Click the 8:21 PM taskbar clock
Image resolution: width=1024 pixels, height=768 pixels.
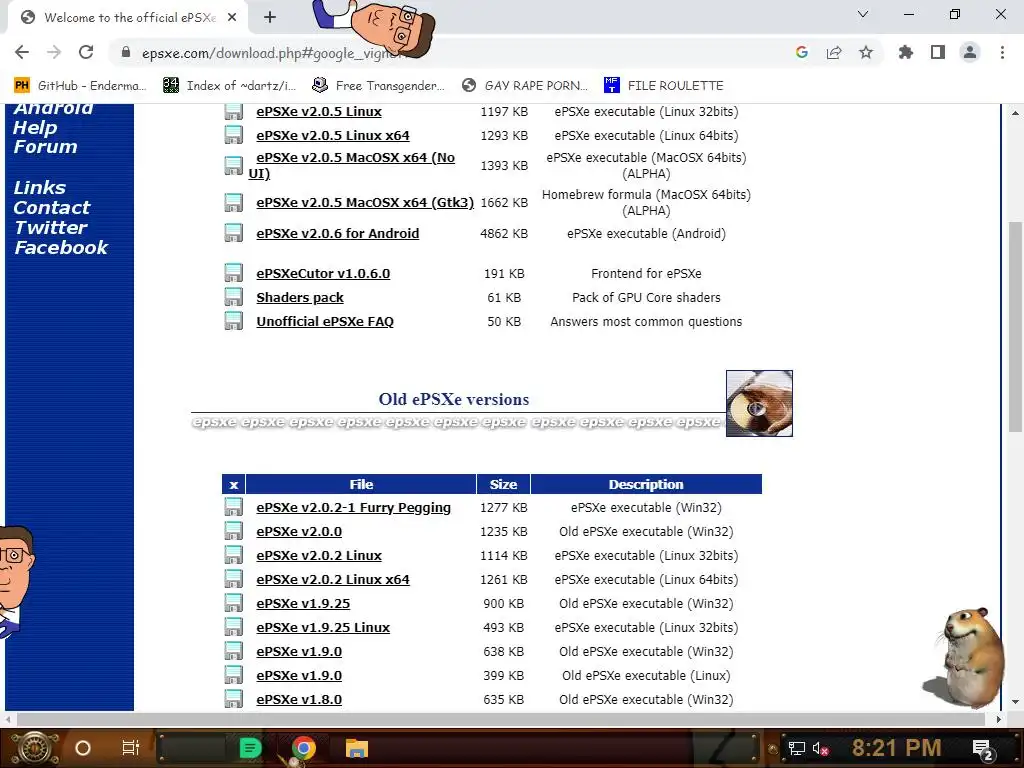click(896, 748)
